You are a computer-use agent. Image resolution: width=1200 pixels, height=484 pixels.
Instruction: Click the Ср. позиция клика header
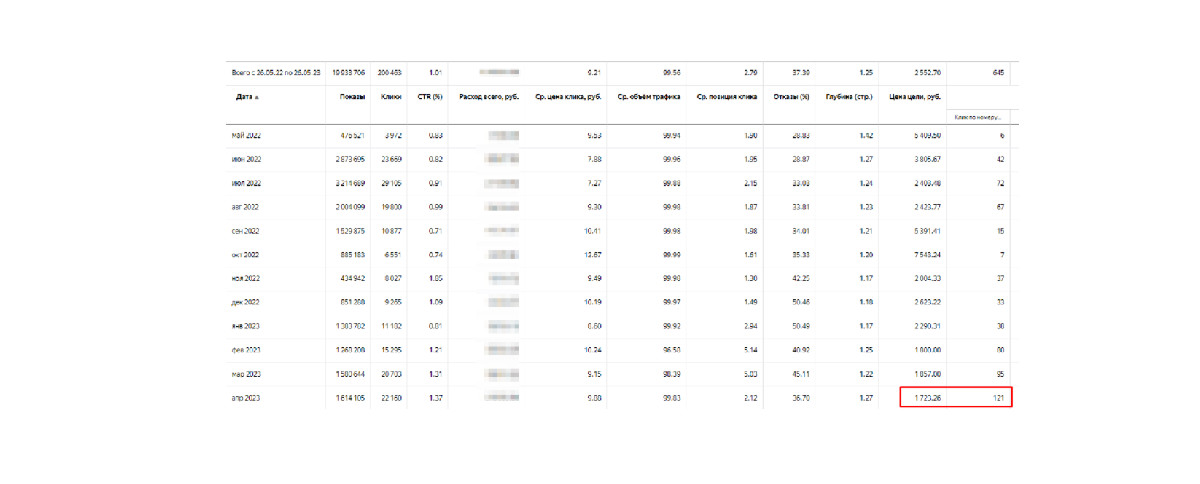(728, 97)
